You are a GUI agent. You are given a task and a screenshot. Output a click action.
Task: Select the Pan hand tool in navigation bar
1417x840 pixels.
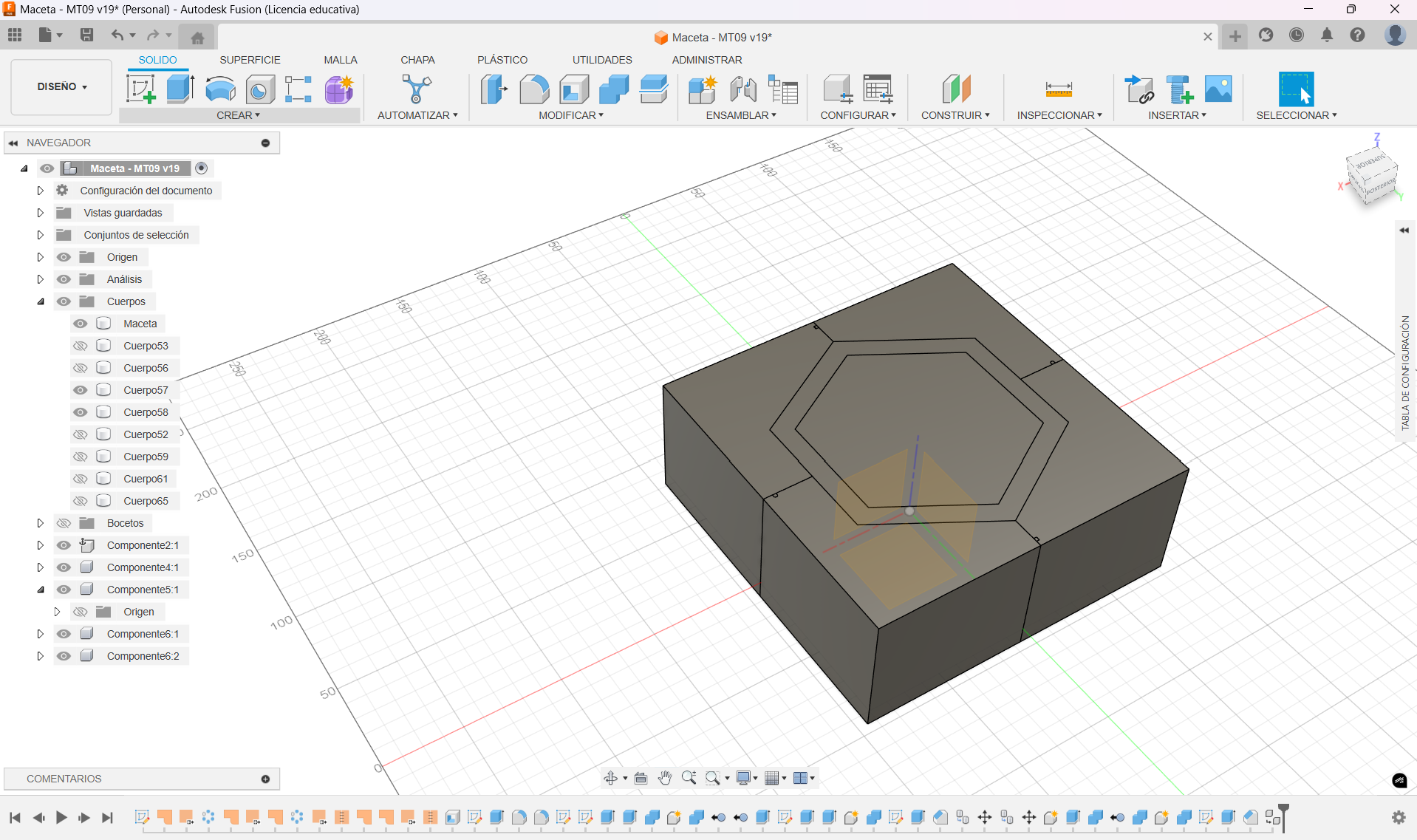coord(665,777)
